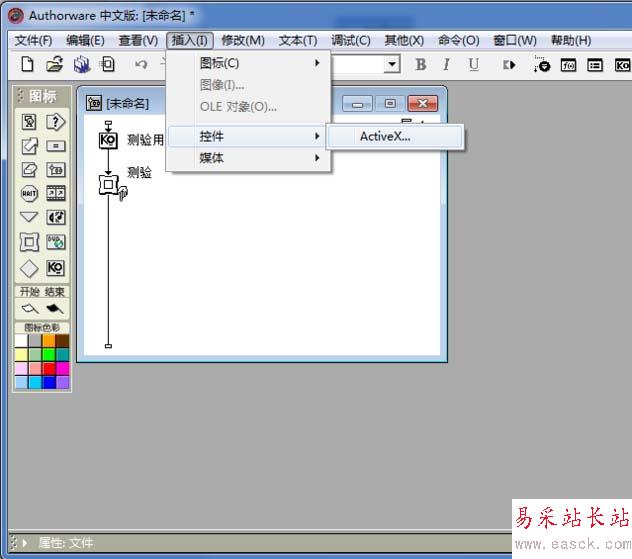This screenshot has width=632, height=559.
Task: Pick the Framework icon in the palette
Action: coord(29,242)
